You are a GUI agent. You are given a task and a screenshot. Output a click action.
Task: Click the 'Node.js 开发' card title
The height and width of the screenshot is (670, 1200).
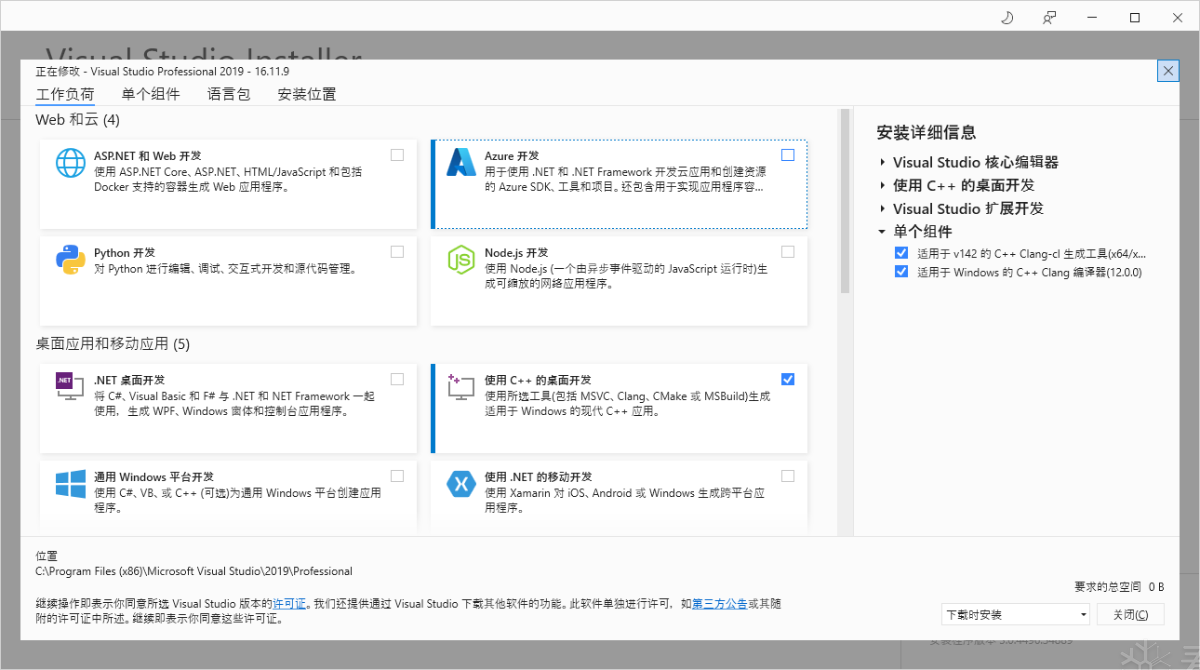pos(517,253)
